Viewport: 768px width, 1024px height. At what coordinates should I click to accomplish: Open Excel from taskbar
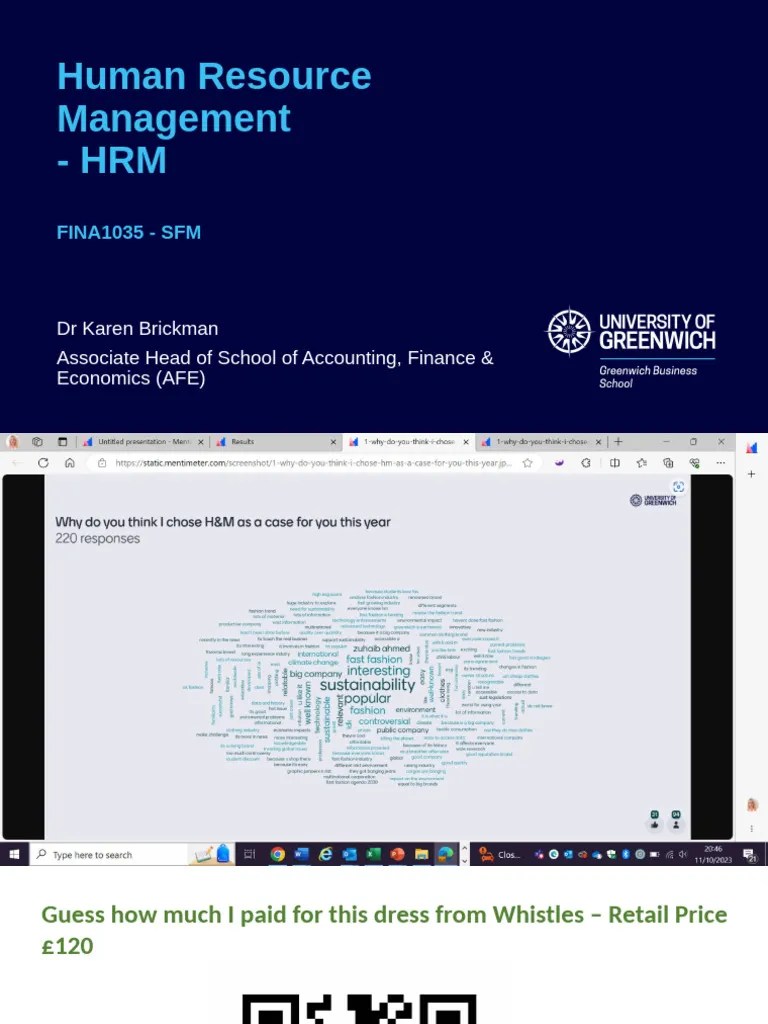coord(373,854)
